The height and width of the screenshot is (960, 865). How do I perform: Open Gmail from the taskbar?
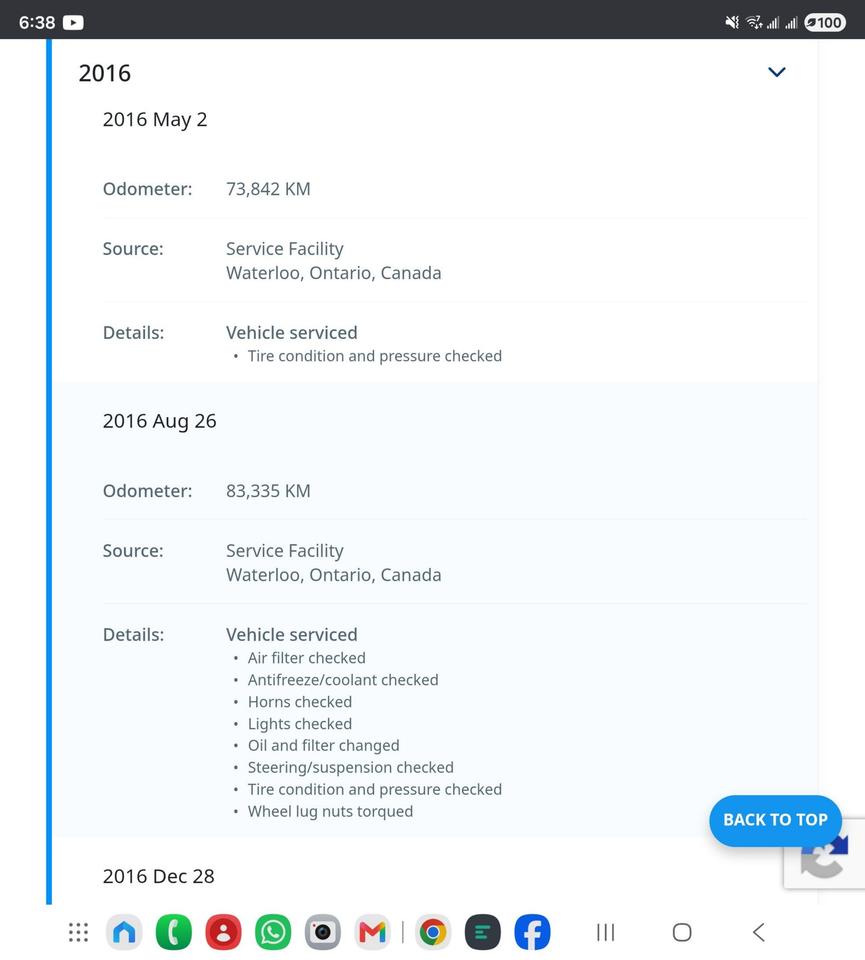coord(372,932)
